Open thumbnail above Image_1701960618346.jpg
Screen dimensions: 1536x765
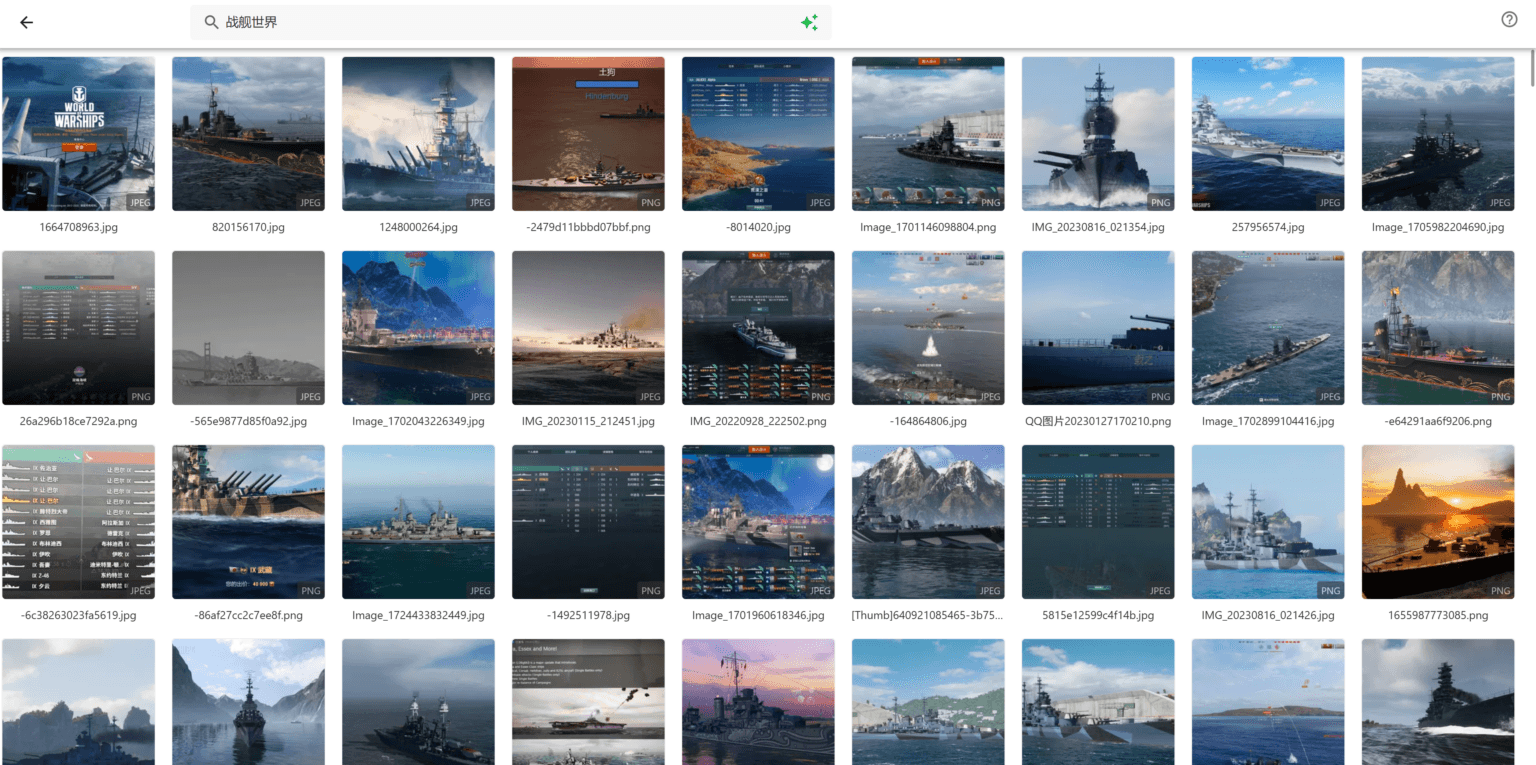pos(758,522)
